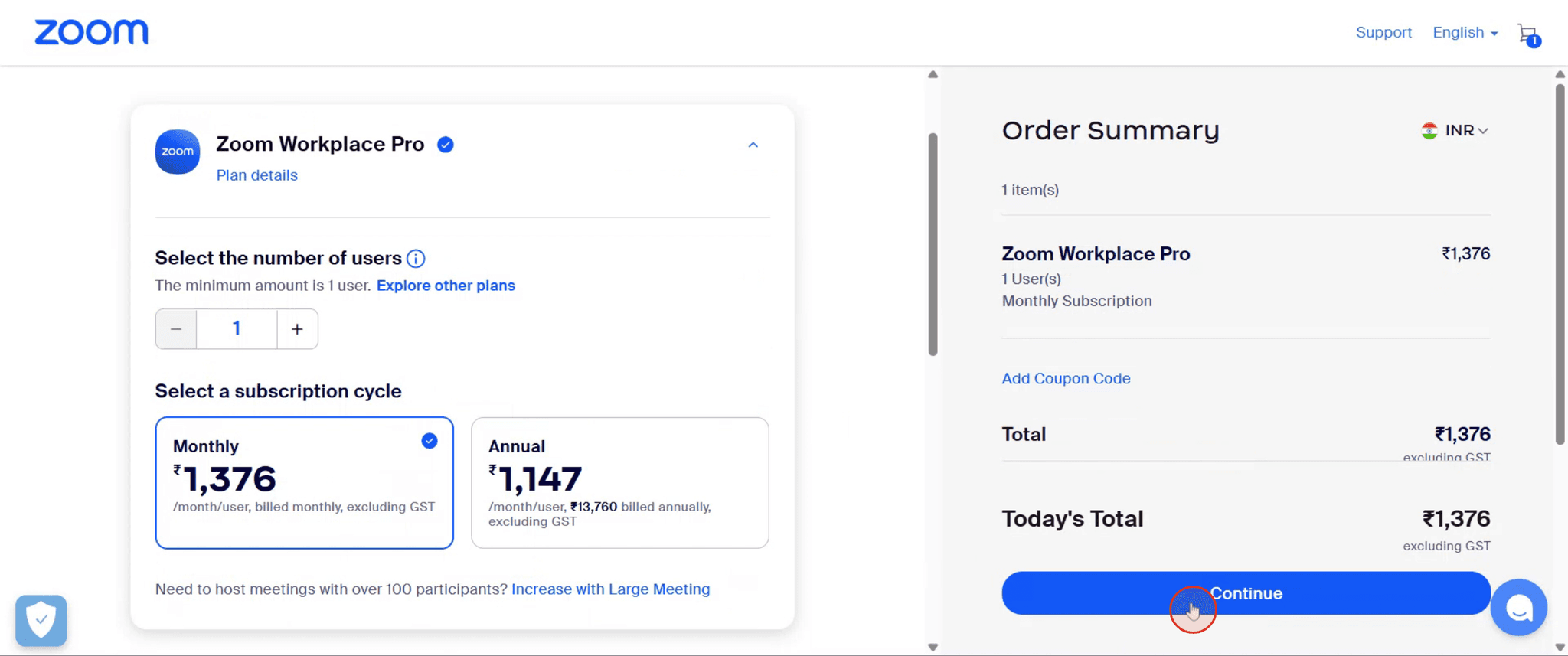Select the Annual subscription cycle
The width and height of the screenshot is (1568, 656).
tap(619, 482)
